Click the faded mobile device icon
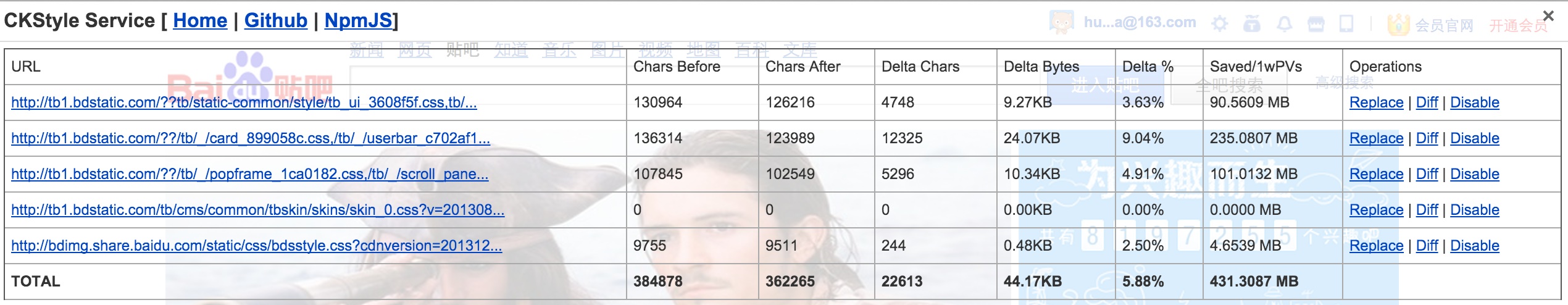This screenshot has height=305, width=1568. [x=1346, y=24]
